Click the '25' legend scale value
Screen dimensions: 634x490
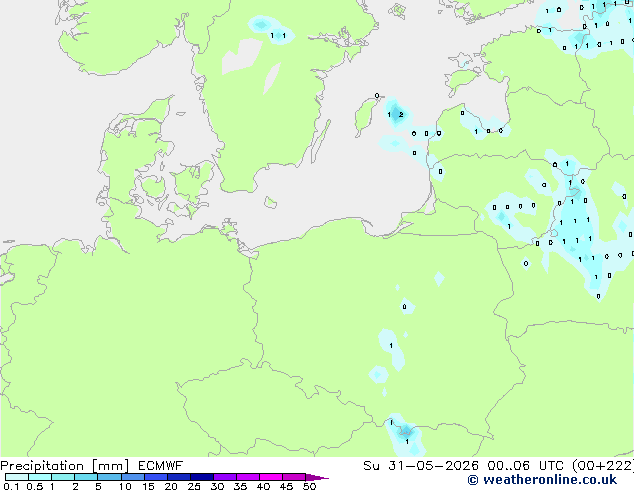point(194,486)
